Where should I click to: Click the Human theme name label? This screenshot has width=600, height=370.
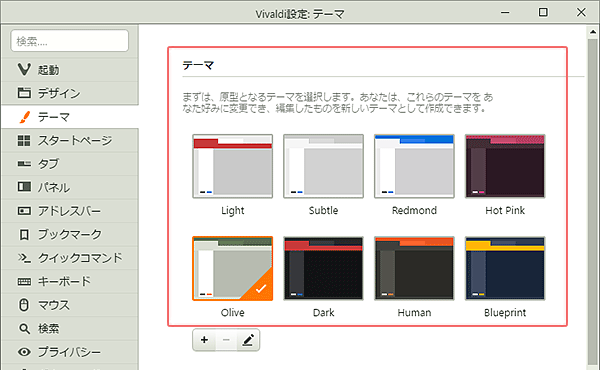(414, 313)
